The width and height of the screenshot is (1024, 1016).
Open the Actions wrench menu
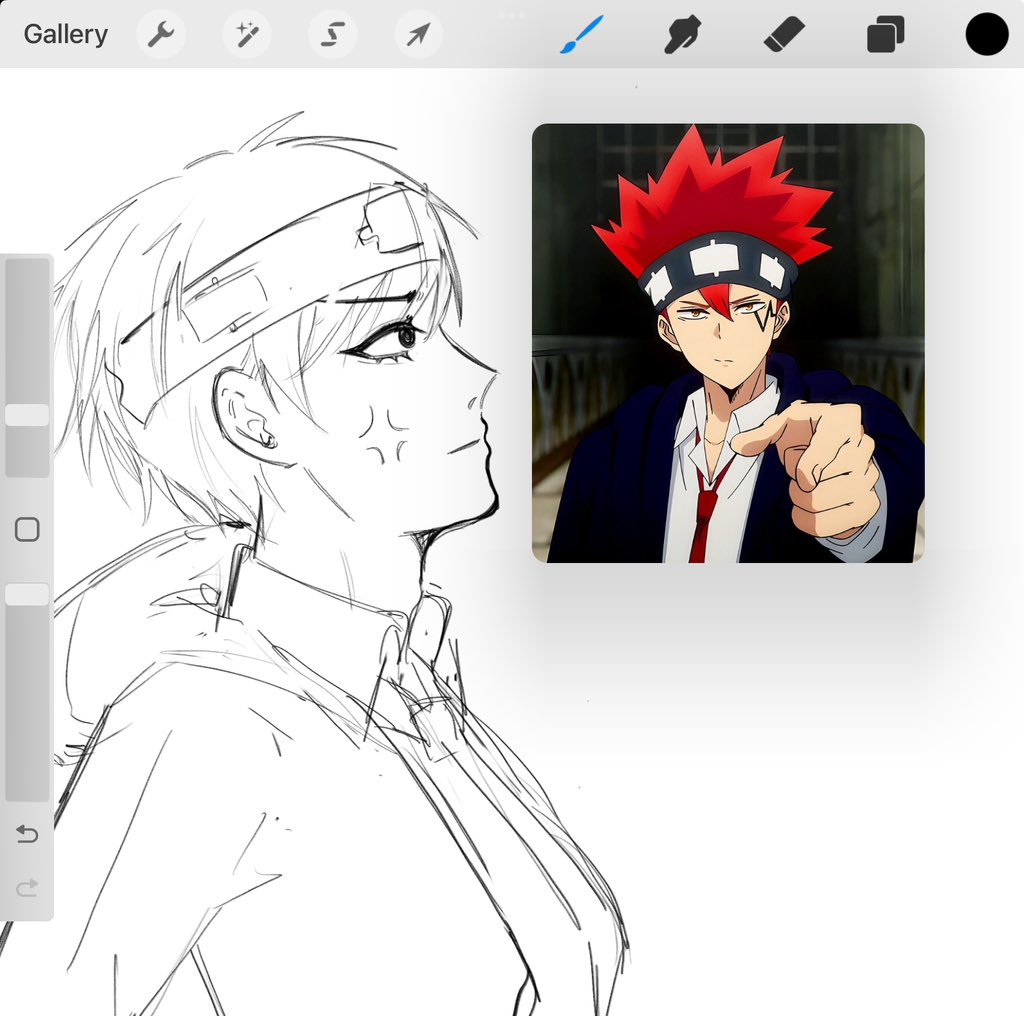(x=161, y=34)
